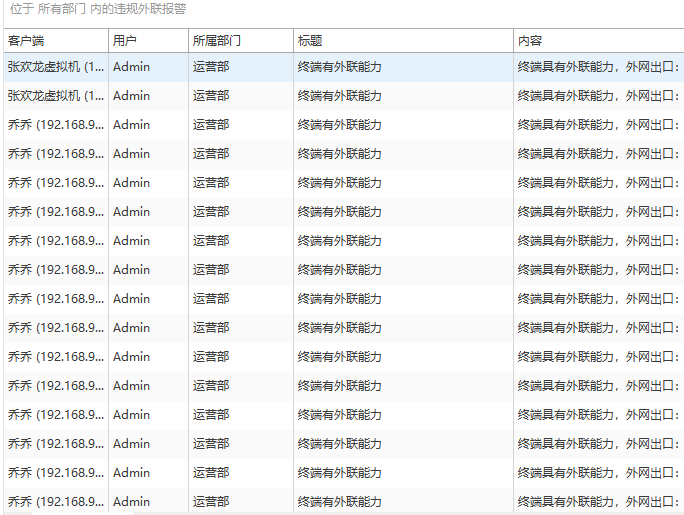The width and height of the screenshot is (684, 515).
Task: Click 终端有外联能力 in the non-highlighted 张欢龙虚拟机 row
Action: tap(339, 96)
